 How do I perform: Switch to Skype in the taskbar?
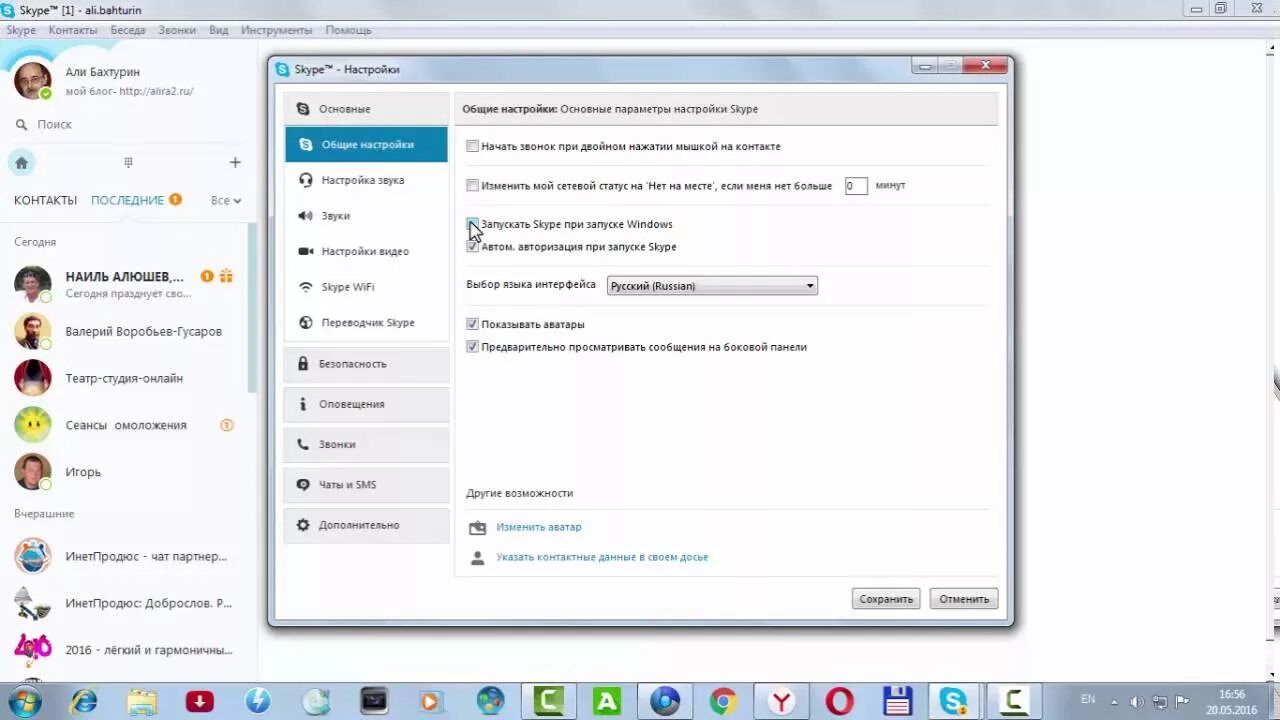click(954, 702)
